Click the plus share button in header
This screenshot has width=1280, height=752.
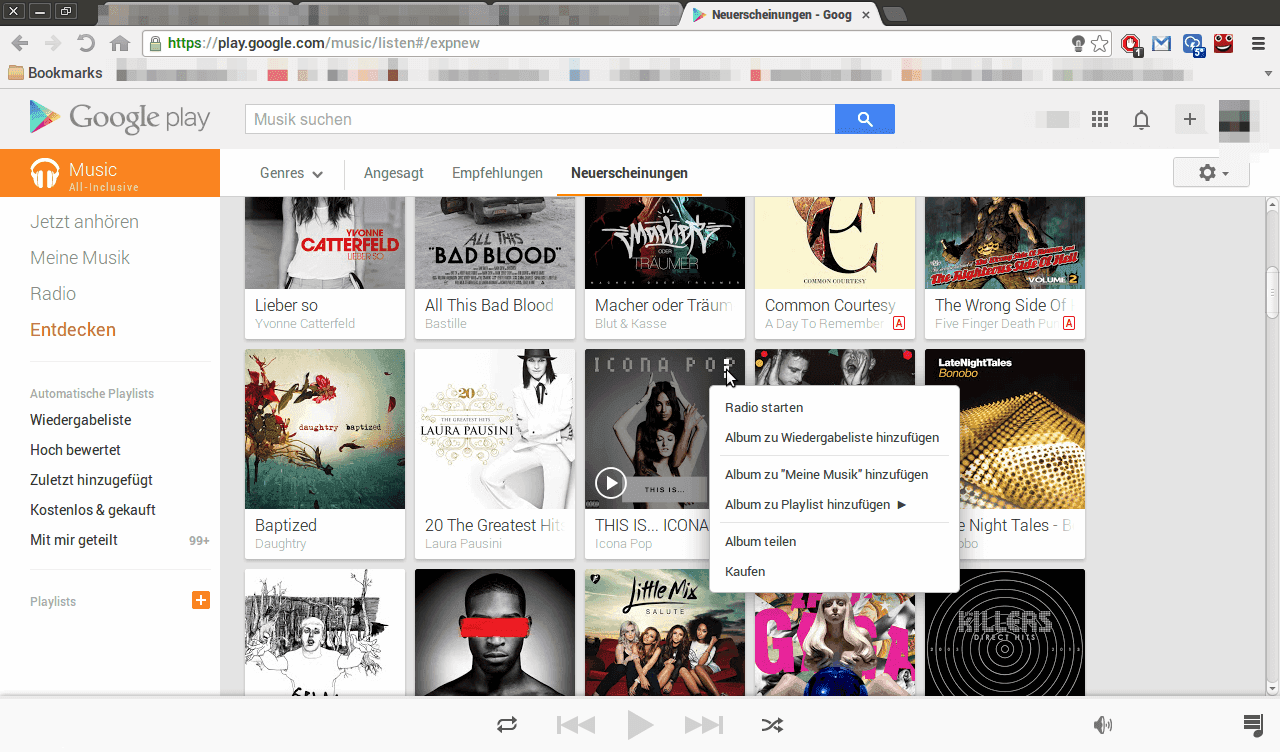click(1190, 119)
